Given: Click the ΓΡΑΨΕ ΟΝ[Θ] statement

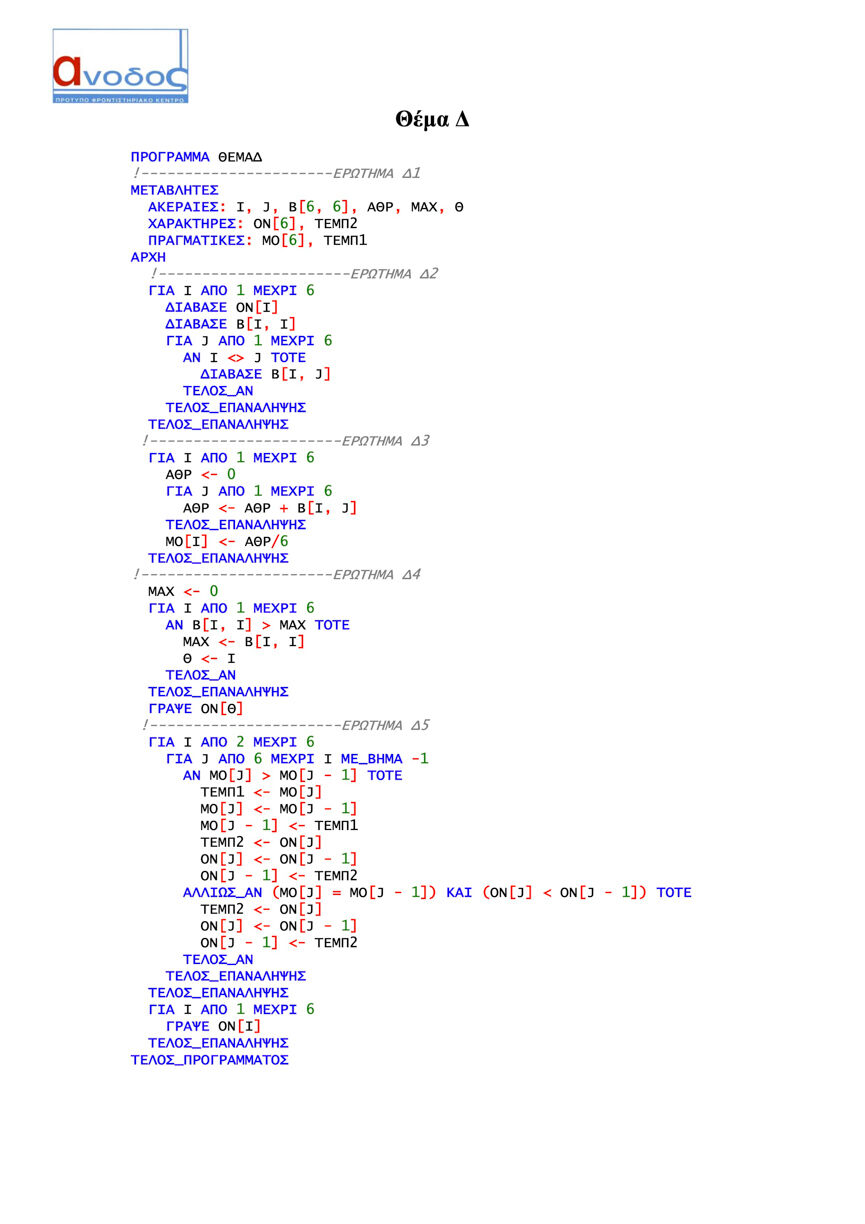Looking at the screenshot, I should coord(196,708).
